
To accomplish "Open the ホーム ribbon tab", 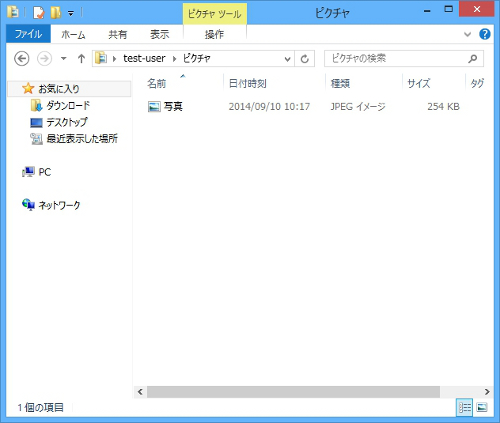I will point(73,34).
